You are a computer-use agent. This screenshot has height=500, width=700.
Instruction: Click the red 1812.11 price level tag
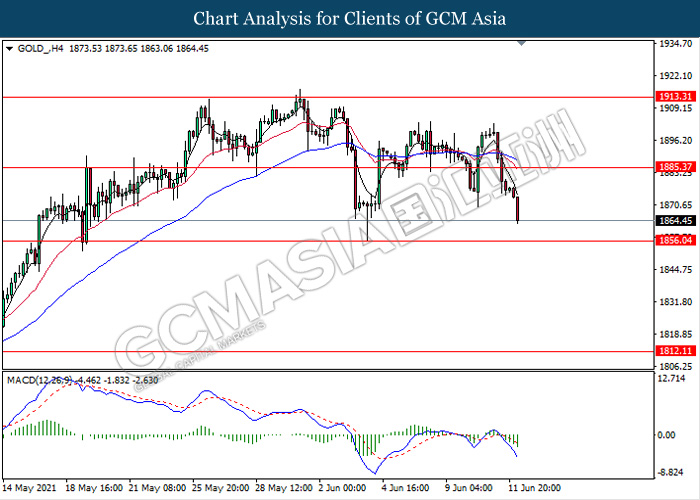pyautogui.click(x=675, y=351)
